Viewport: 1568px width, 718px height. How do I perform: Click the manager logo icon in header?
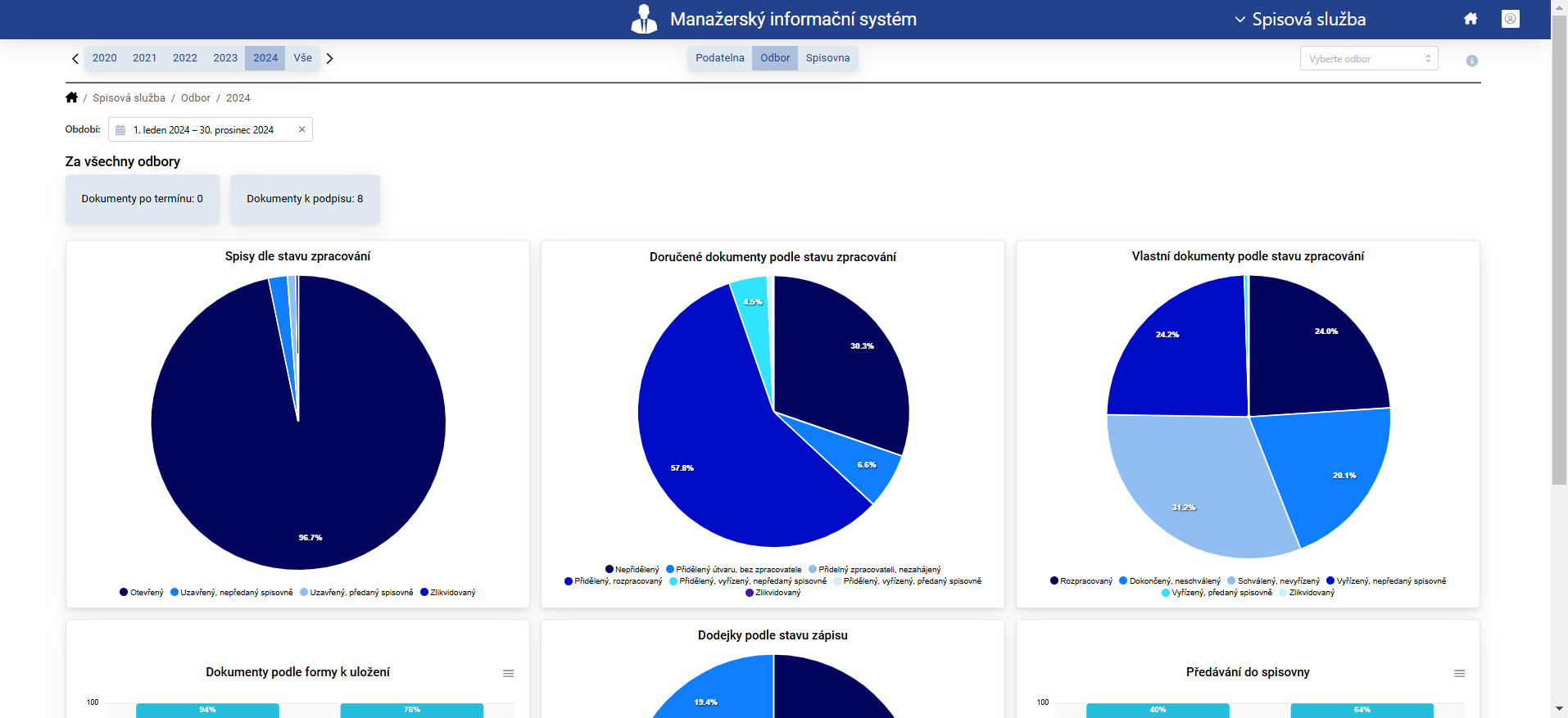coord(644,19)
